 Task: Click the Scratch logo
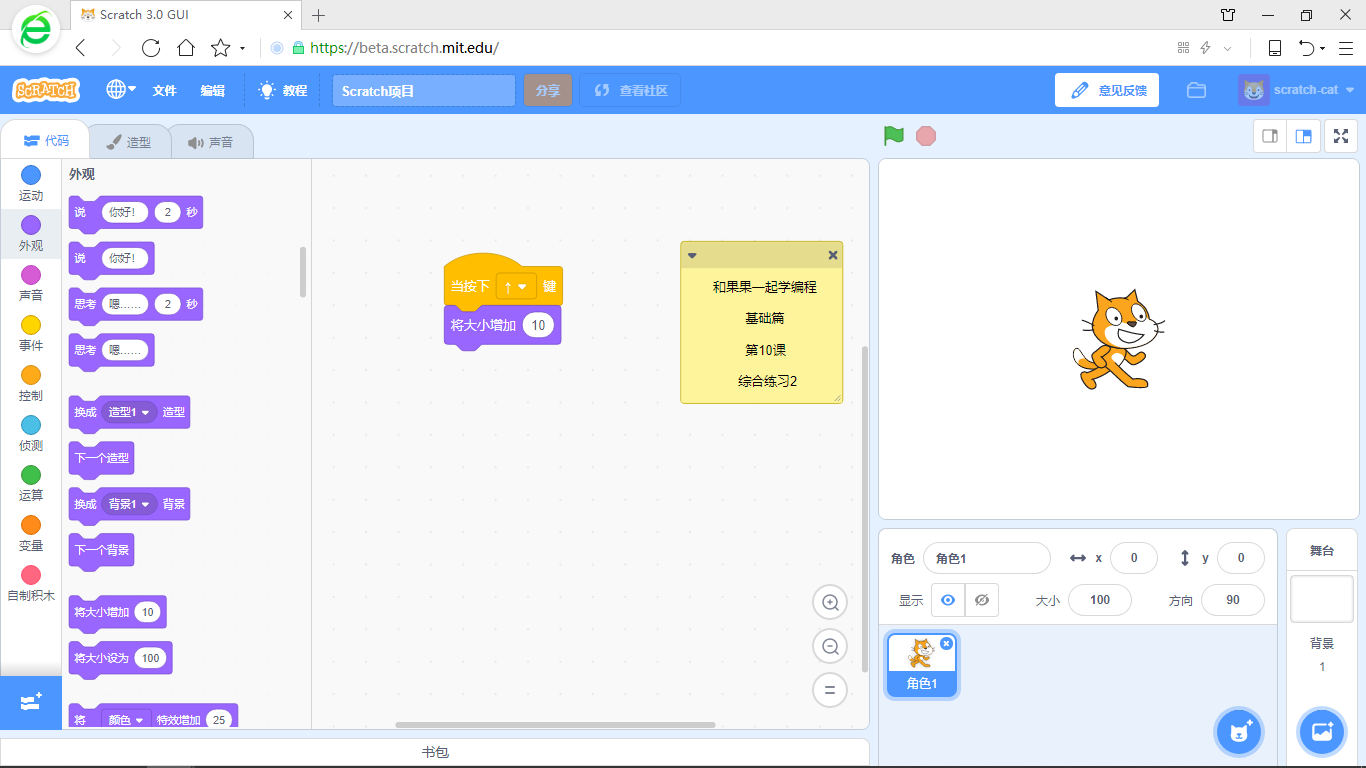click(46, 90)
